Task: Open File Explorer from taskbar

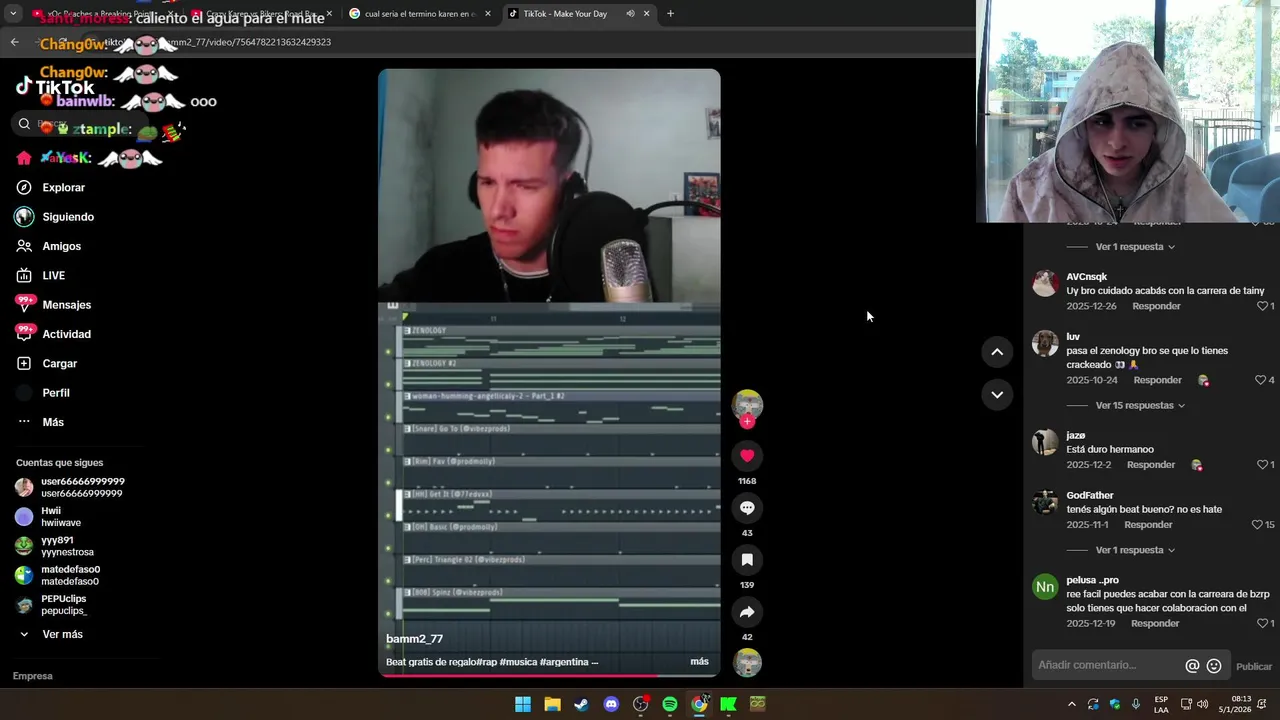Action: click(x=552, y=704)
